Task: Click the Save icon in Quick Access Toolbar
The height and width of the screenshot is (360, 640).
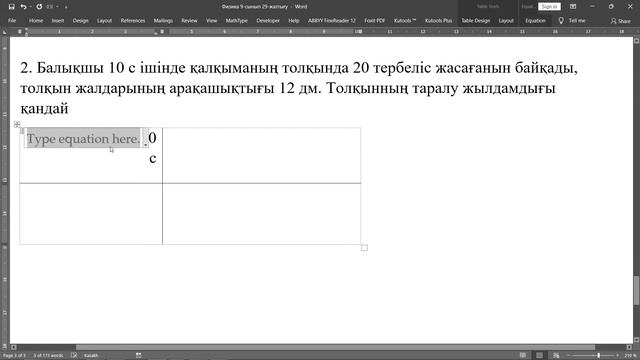Action: pyautogui.click(x=11, y=7)
